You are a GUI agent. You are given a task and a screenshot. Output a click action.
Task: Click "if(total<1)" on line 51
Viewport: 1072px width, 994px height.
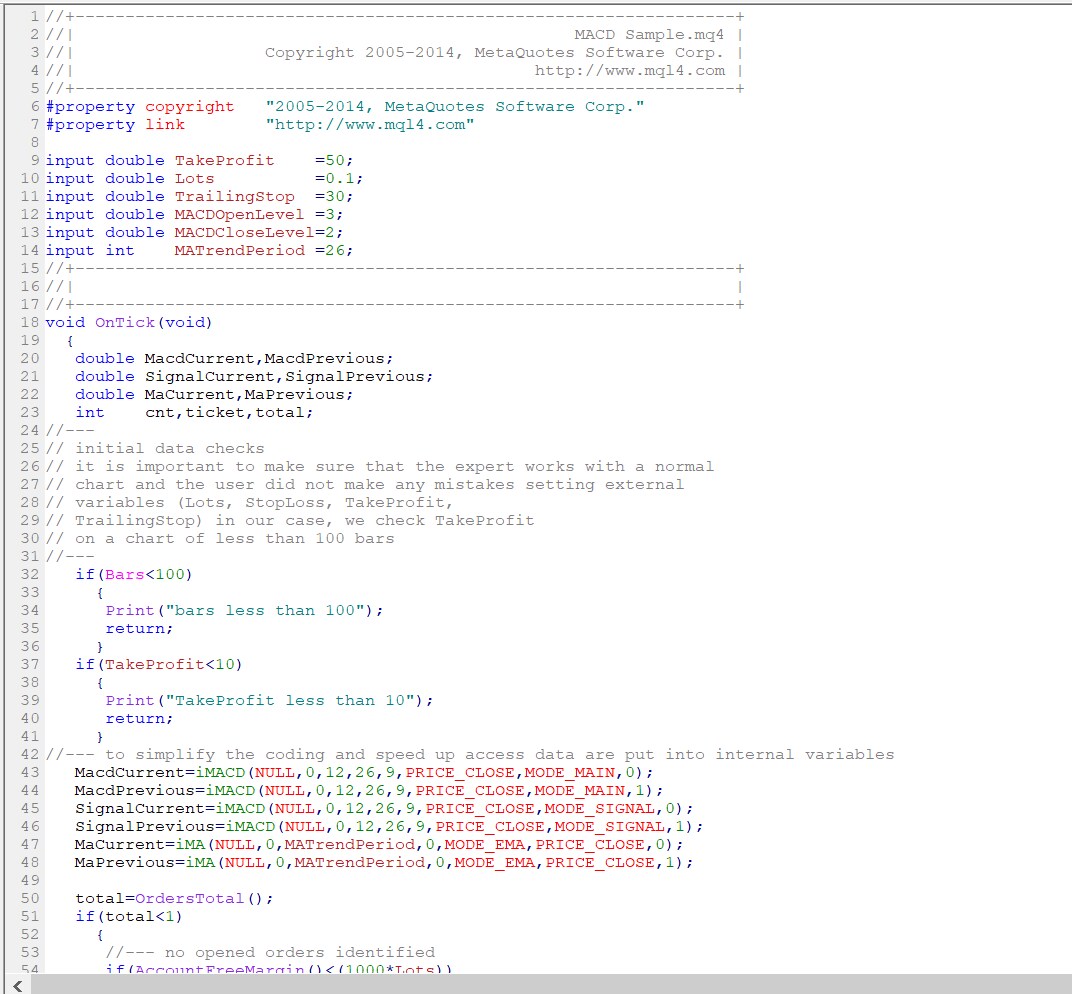pyautogui.click(x=129, y=916)
